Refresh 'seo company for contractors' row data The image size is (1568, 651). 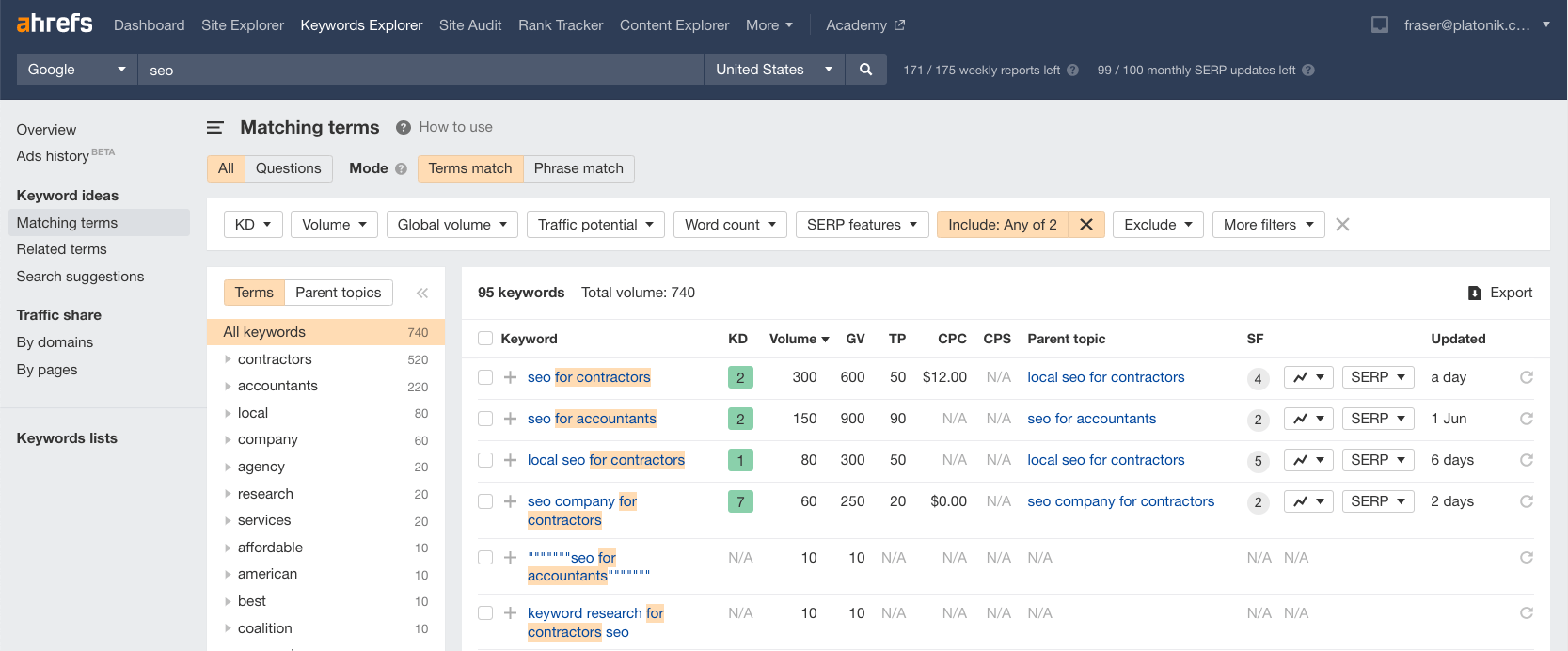(1527, 501)
